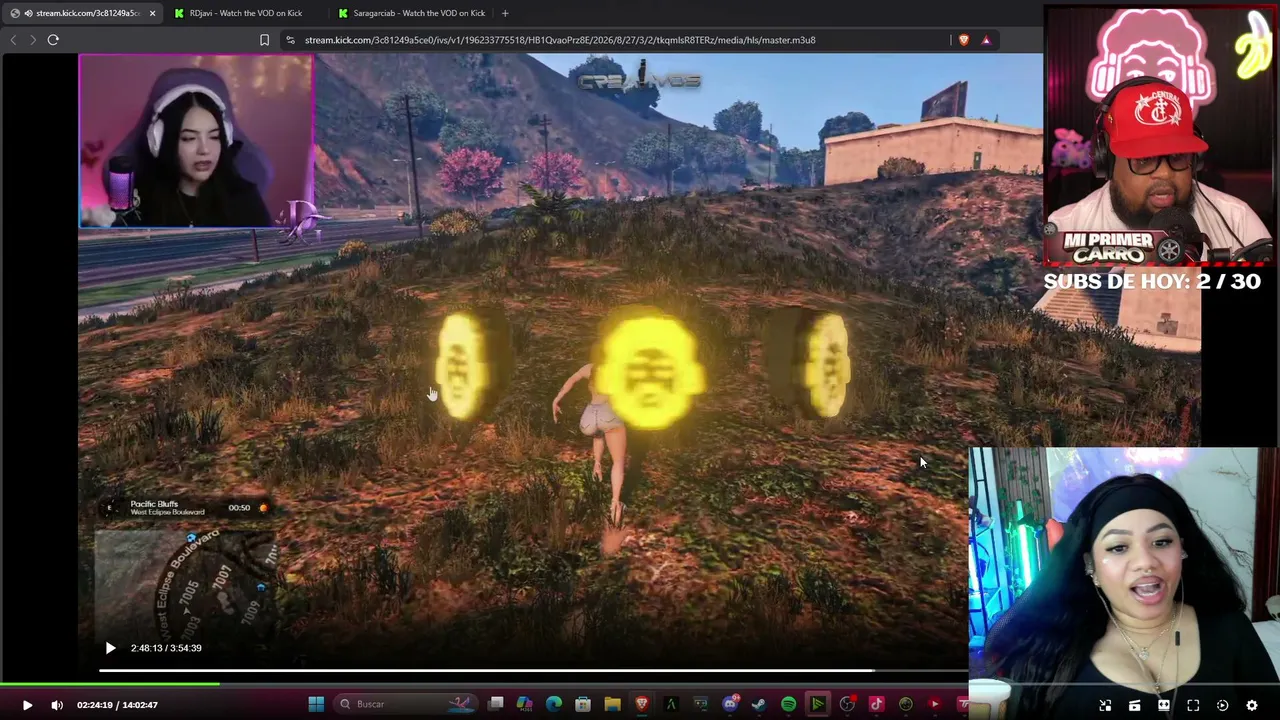Open Discord from the taskbar

point(730,704)
